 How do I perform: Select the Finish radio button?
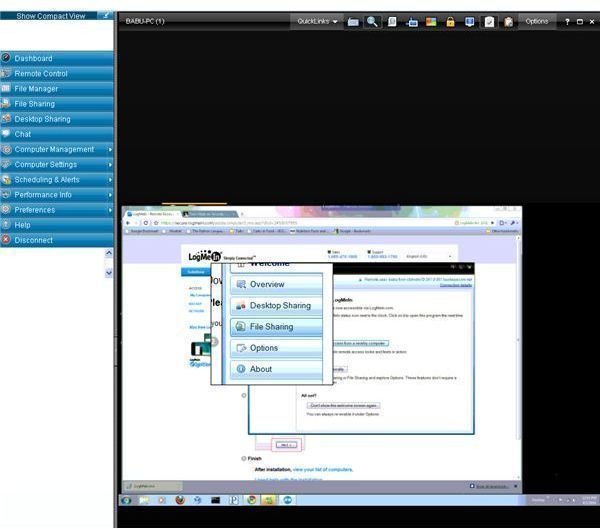[244, 458]
